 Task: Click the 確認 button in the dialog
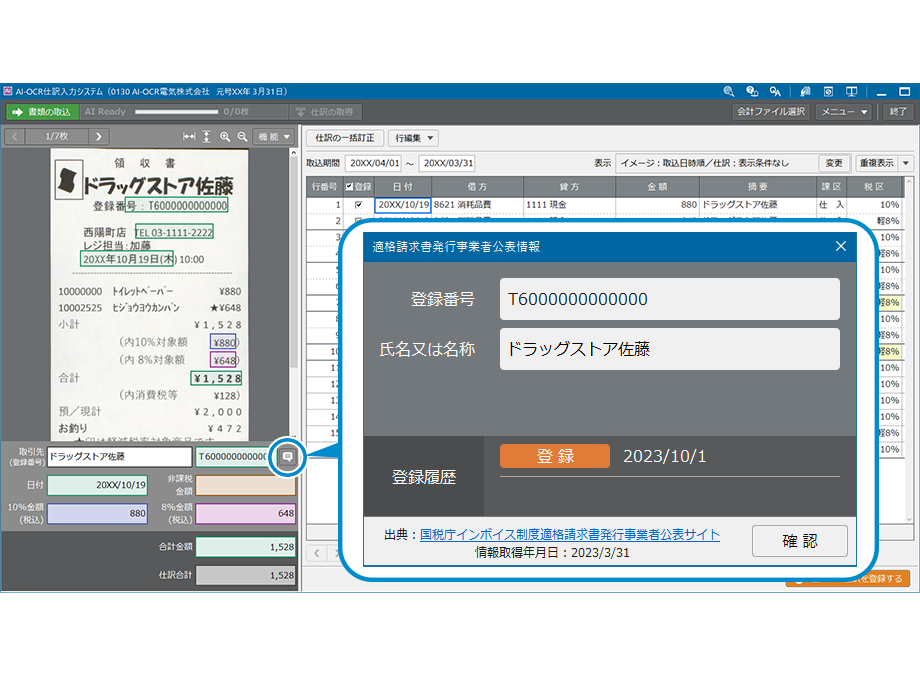click(x=800, y=540)
